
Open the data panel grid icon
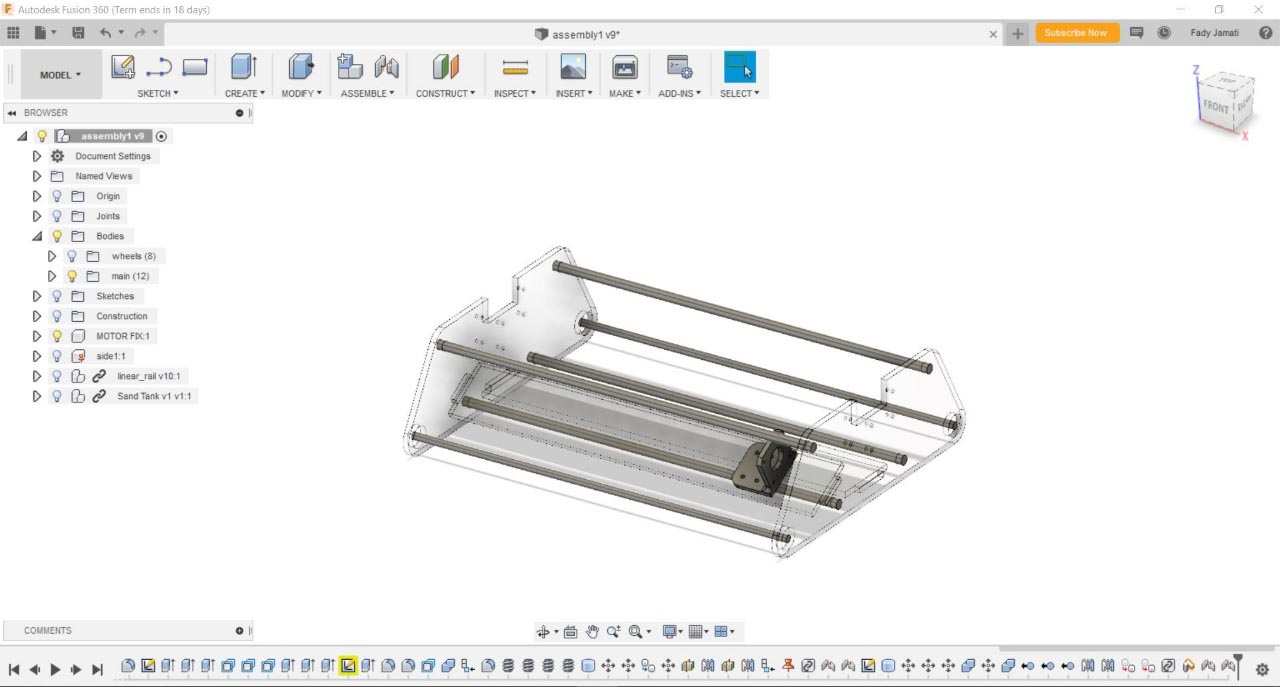(13, 33)
